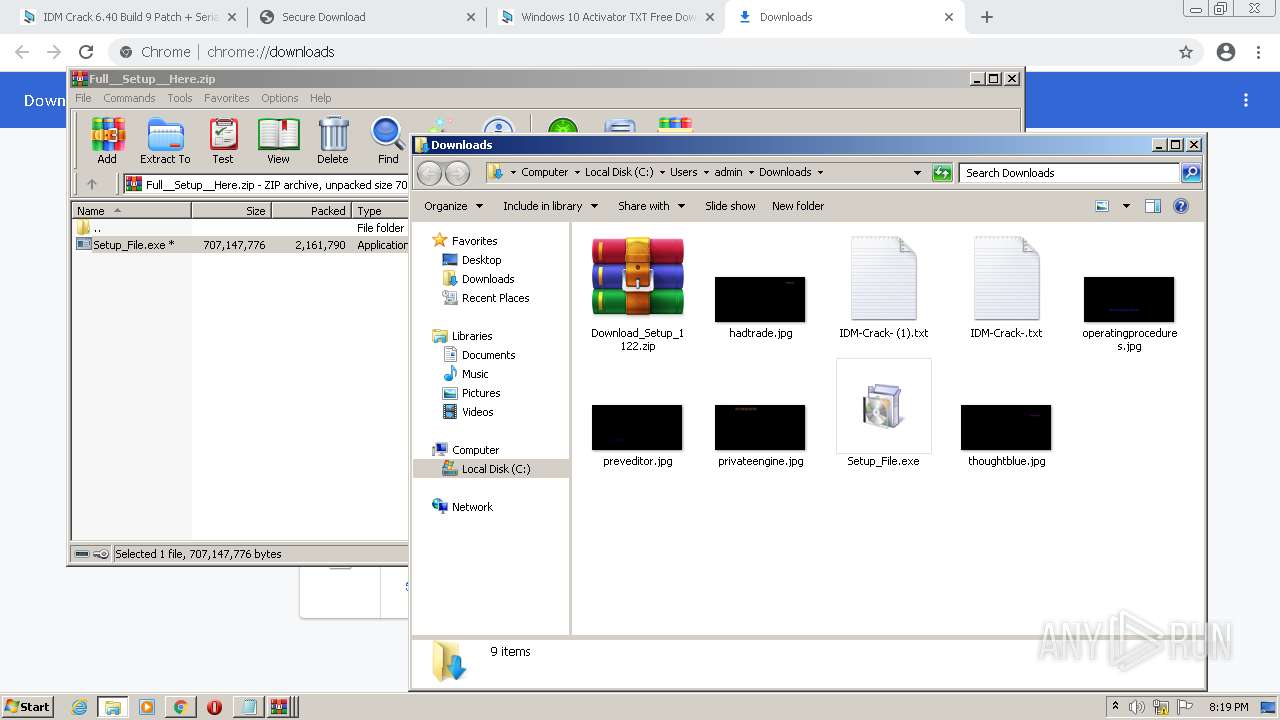Image resolution: width=1280 pixels, height=720 pixels.
Task: Open Chrome three-dot menu
Action: click(x=1257, y=52)
